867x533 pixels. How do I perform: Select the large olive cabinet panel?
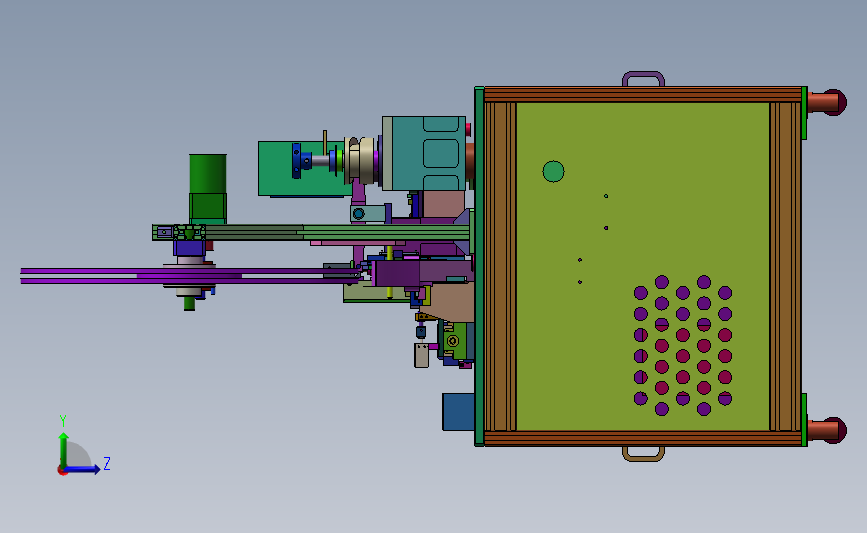click(643, 266)
